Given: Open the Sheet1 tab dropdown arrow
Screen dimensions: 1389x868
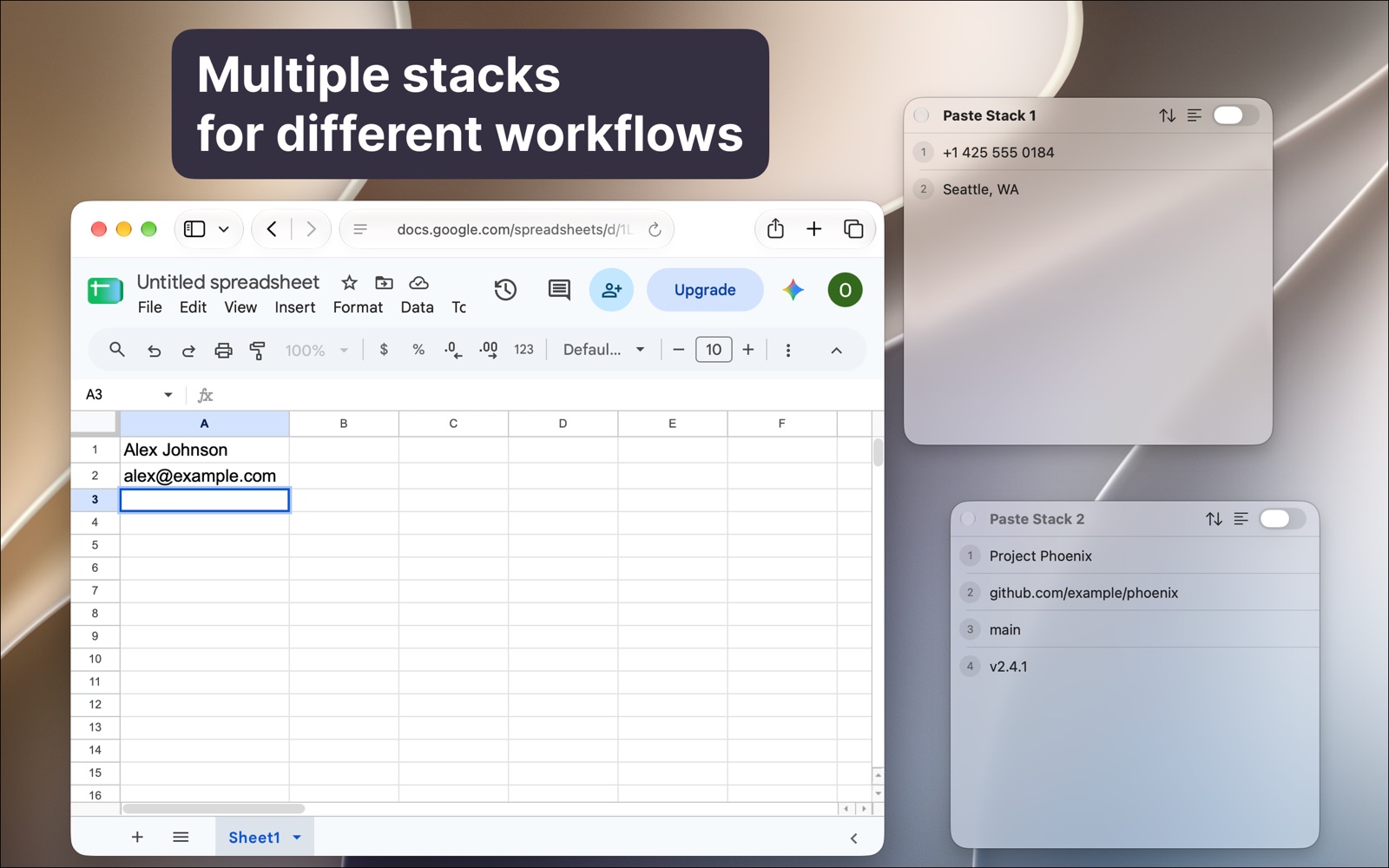Looking at the screenshot, I should [297, 838].
